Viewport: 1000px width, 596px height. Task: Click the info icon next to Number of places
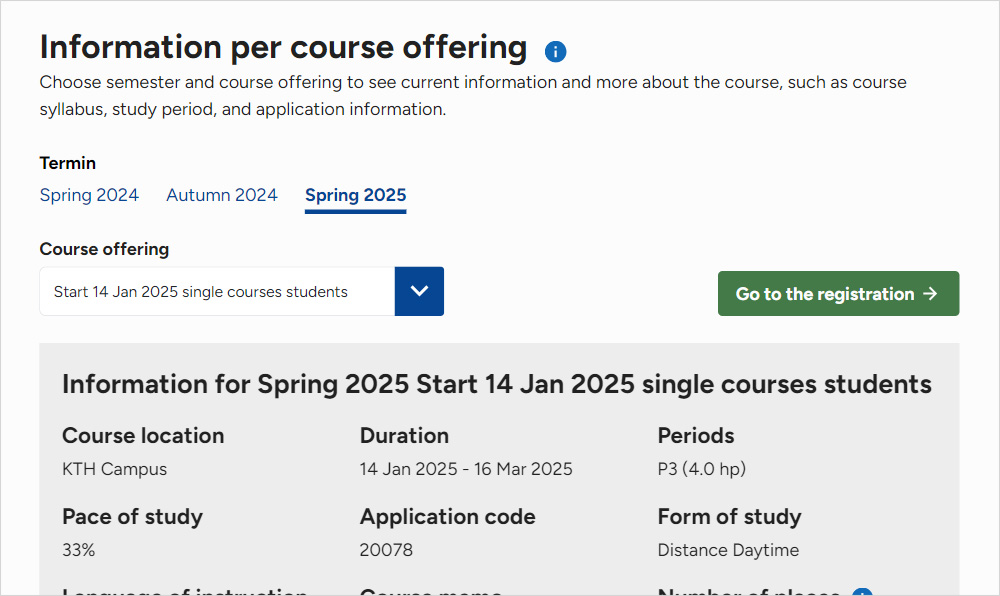coord(862,592)
